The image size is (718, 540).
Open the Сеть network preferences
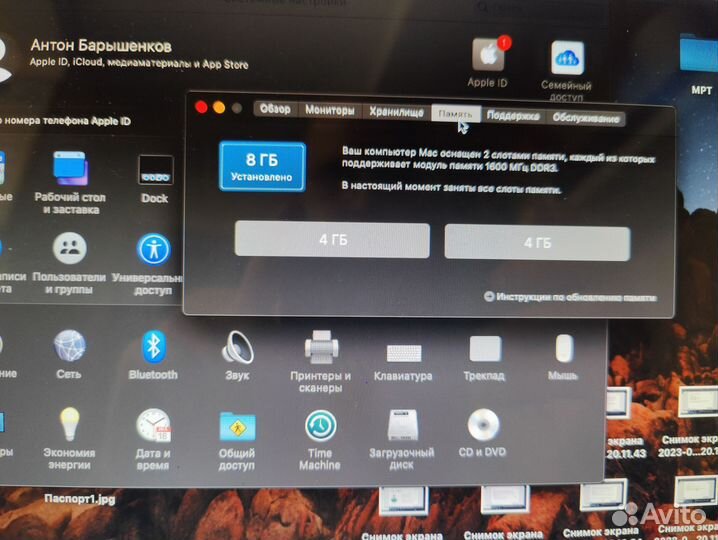(x=69, y=346)
